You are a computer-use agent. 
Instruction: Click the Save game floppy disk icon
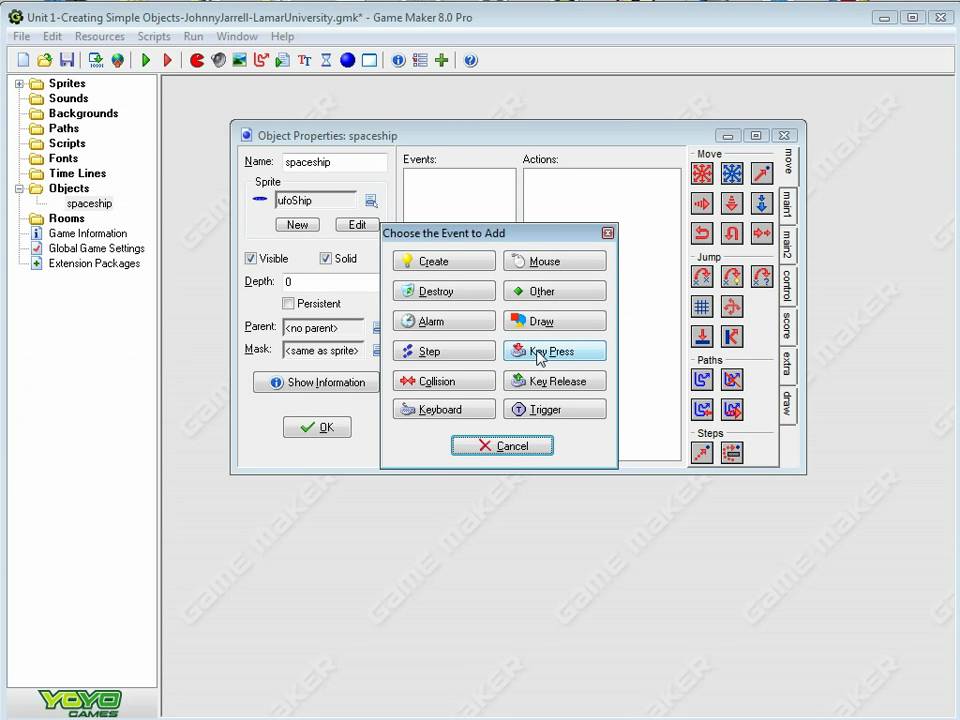point(67,60)
